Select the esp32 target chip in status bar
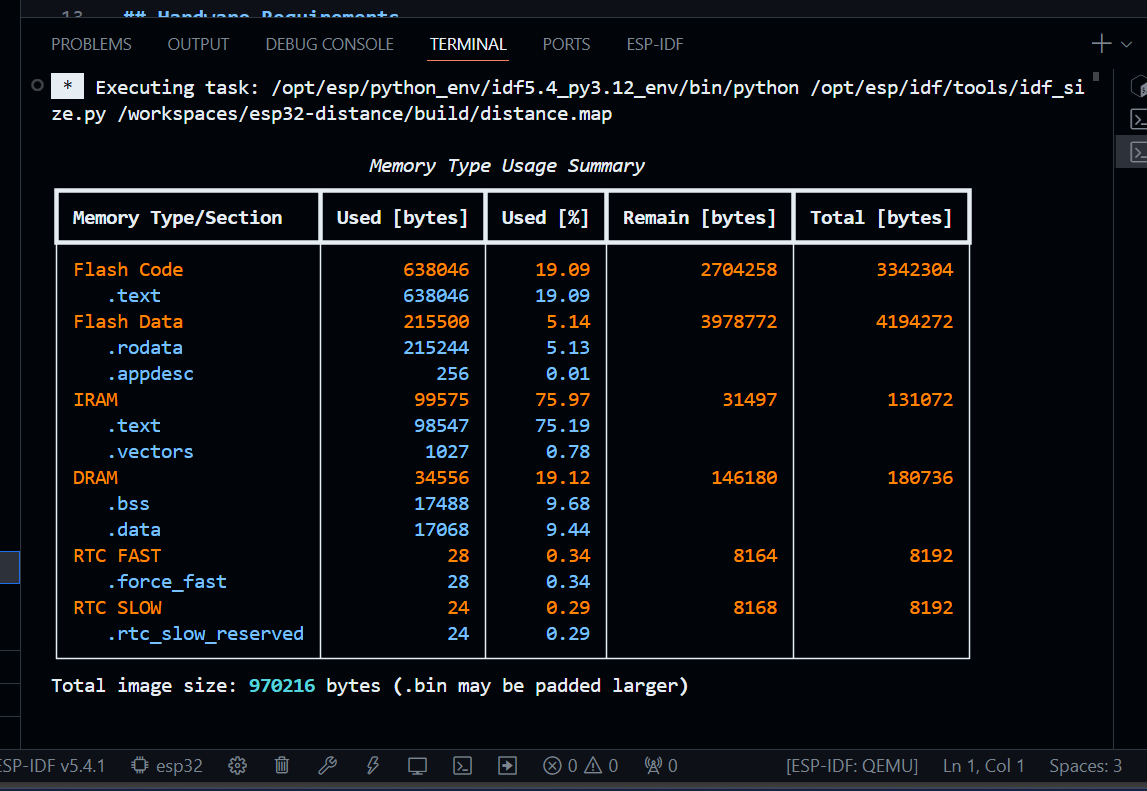This screenshot has height=791, width=1147. pyautogui.click(x=168, y=766)
